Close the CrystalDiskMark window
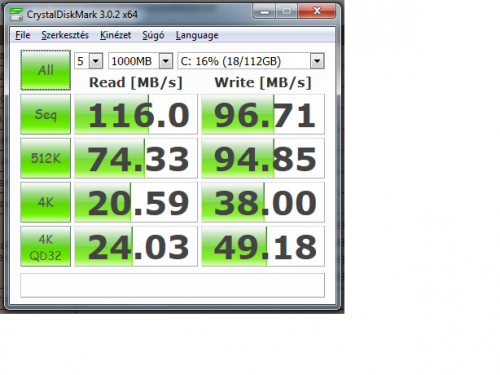The width and height of the screenshot is (500, 375). point(317,11)
